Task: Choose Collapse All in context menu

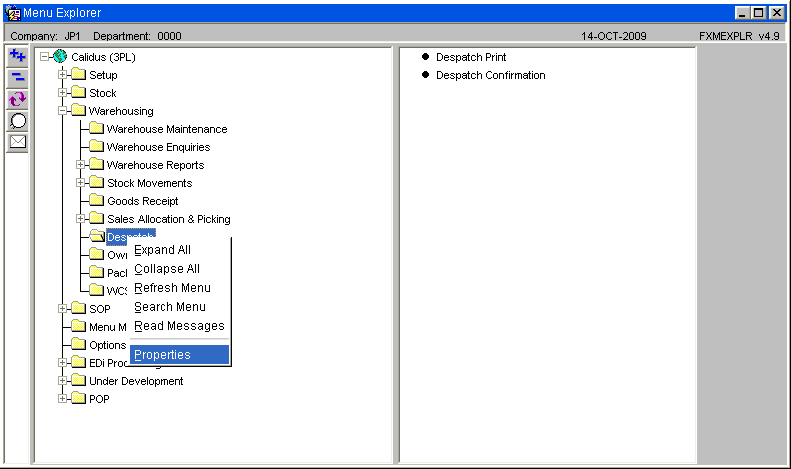Action: pos(179,269)
